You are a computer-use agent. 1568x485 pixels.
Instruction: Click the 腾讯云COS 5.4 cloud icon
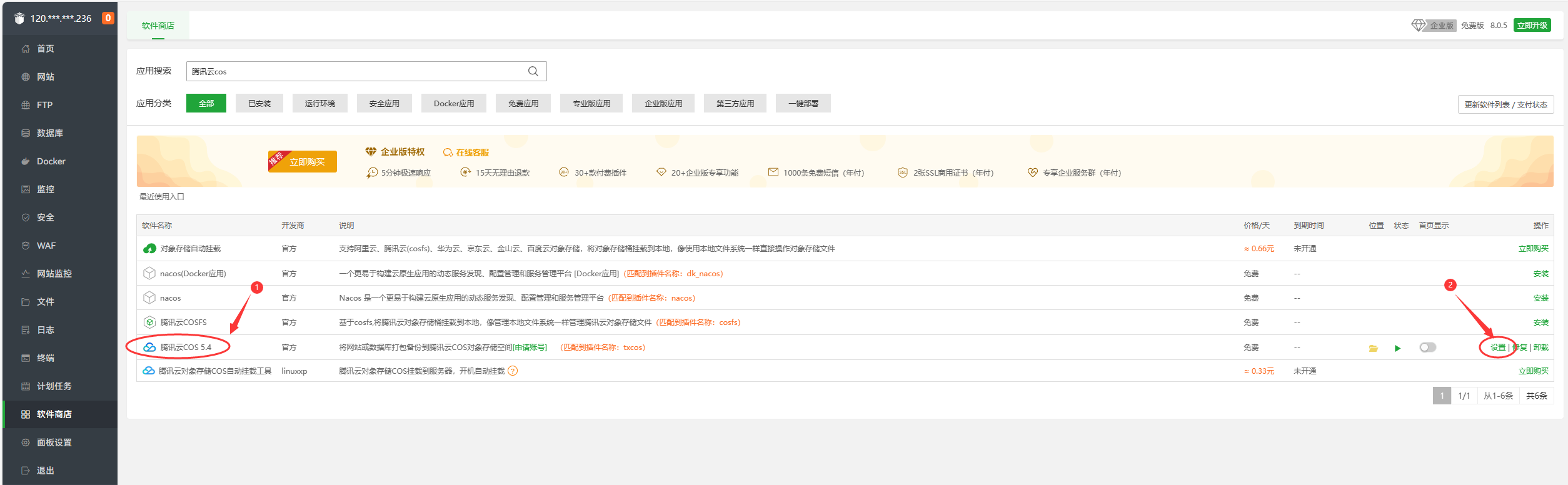tap(149, 347)
